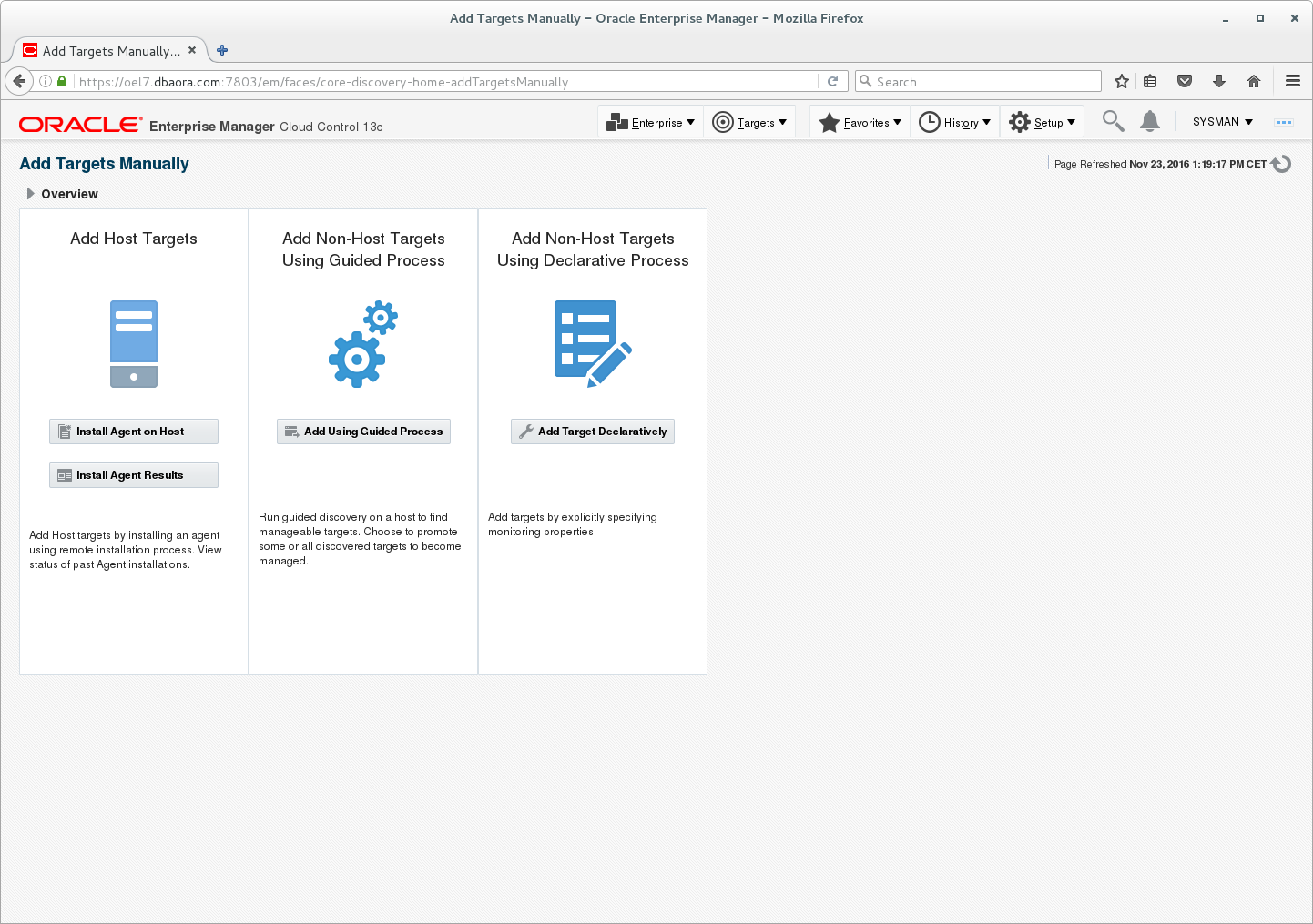The width and height of the screenshot is (1313, 924).
Task: Select the Add Targets Manually browser tab
Action: click(109, 50)
